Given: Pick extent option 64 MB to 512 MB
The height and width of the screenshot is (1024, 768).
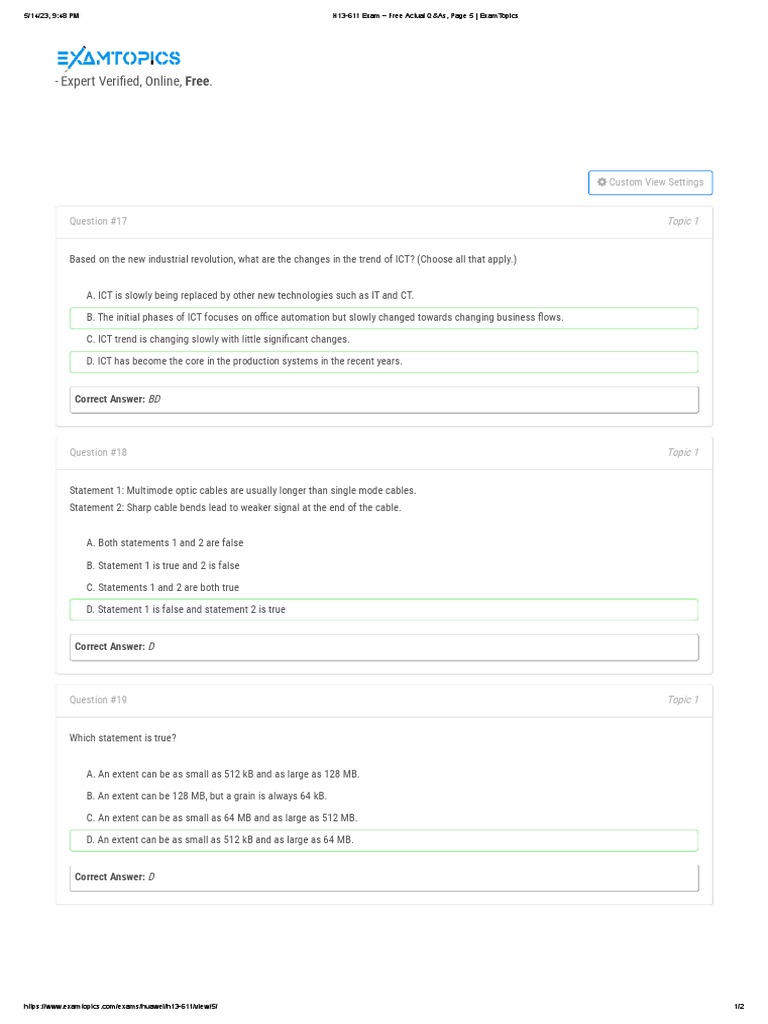Looking at the screenshot, I should pyautogui.click(x=222, y=818).
